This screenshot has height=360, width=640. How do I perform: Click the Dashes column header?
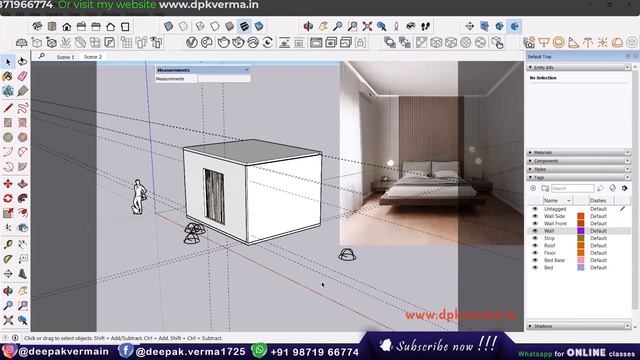pos(598,200)
